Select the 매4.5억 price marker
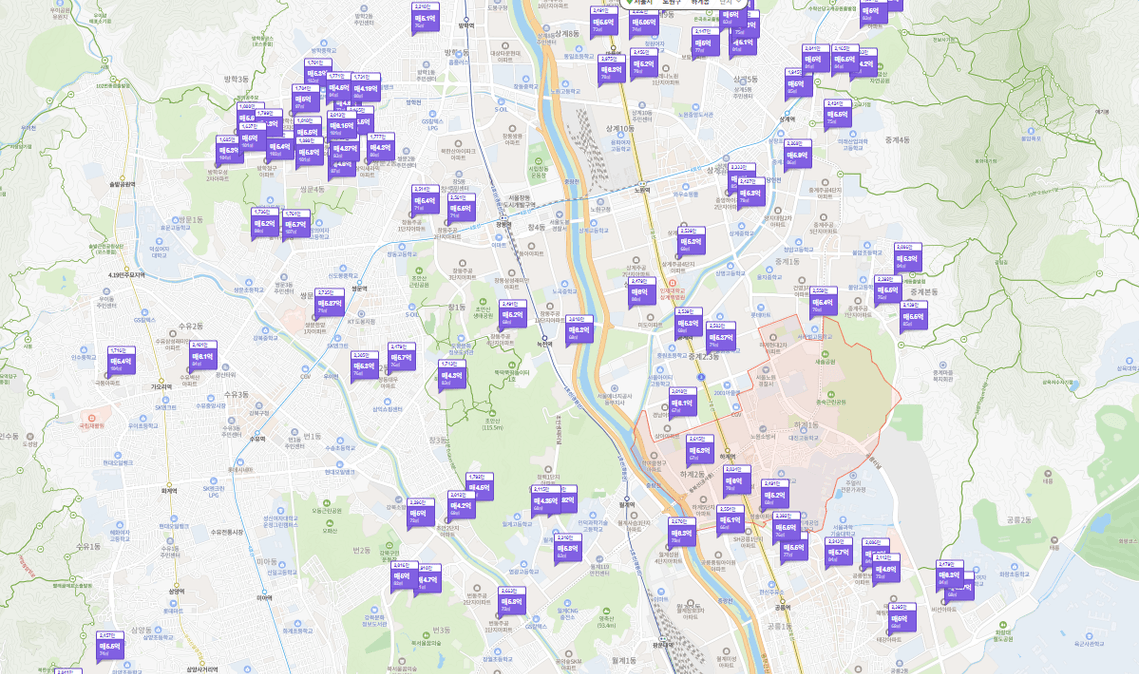 (x=479, y=487)
